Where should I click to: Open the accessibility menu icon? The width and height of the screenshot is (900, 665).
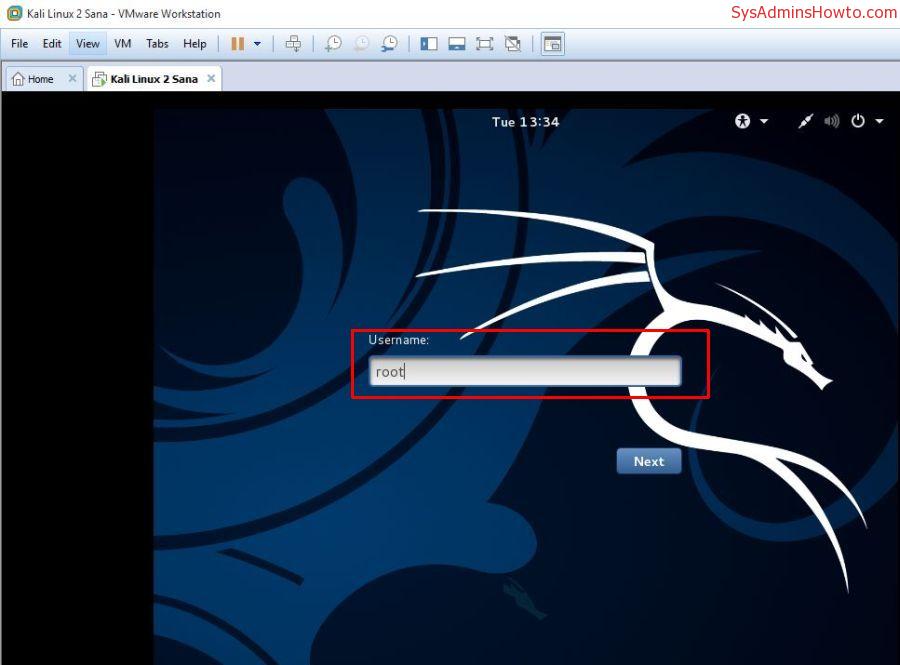(743, 121)
